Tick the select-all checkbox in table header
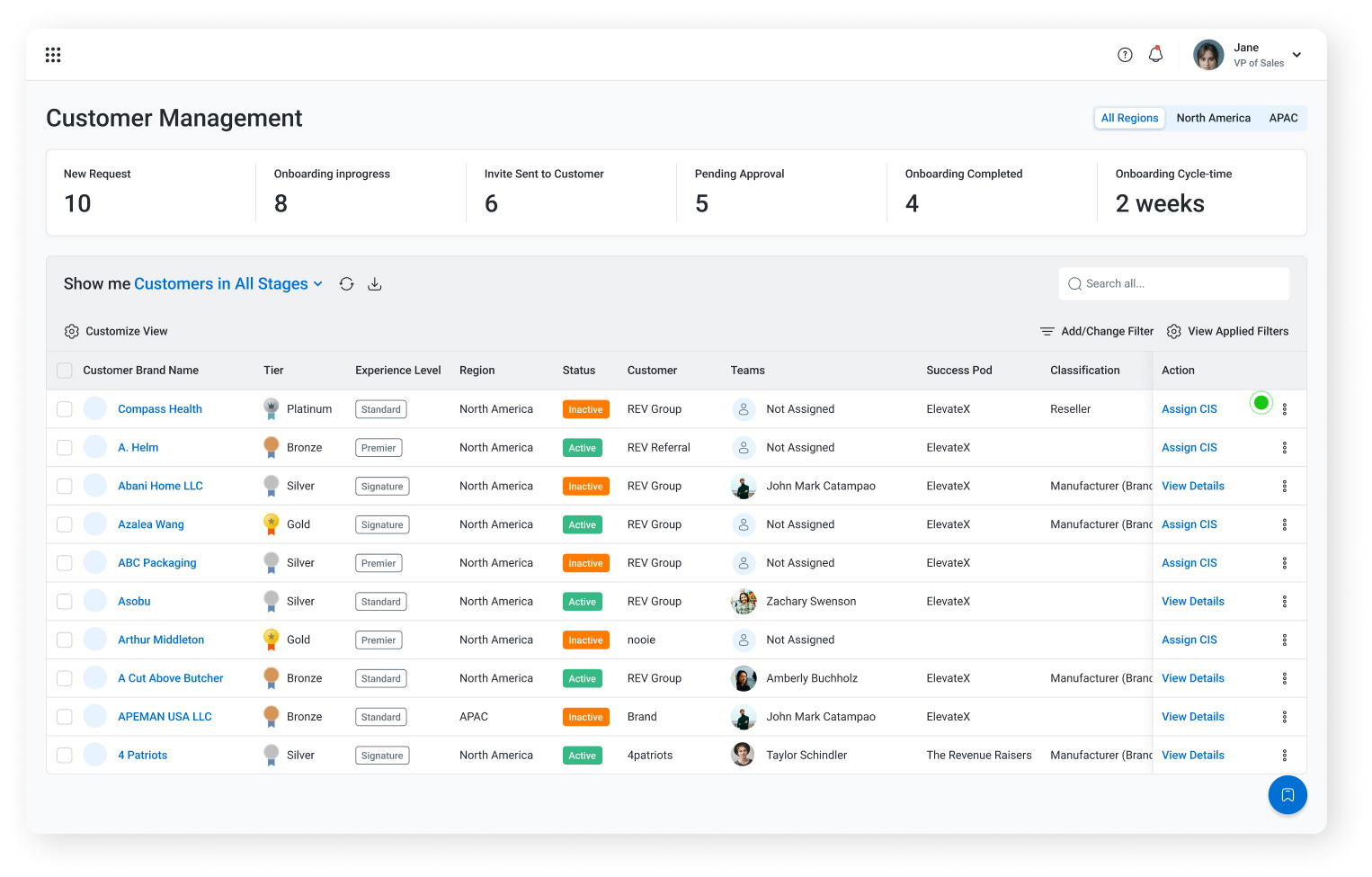The image size is (1372, 877). (65, 371)
